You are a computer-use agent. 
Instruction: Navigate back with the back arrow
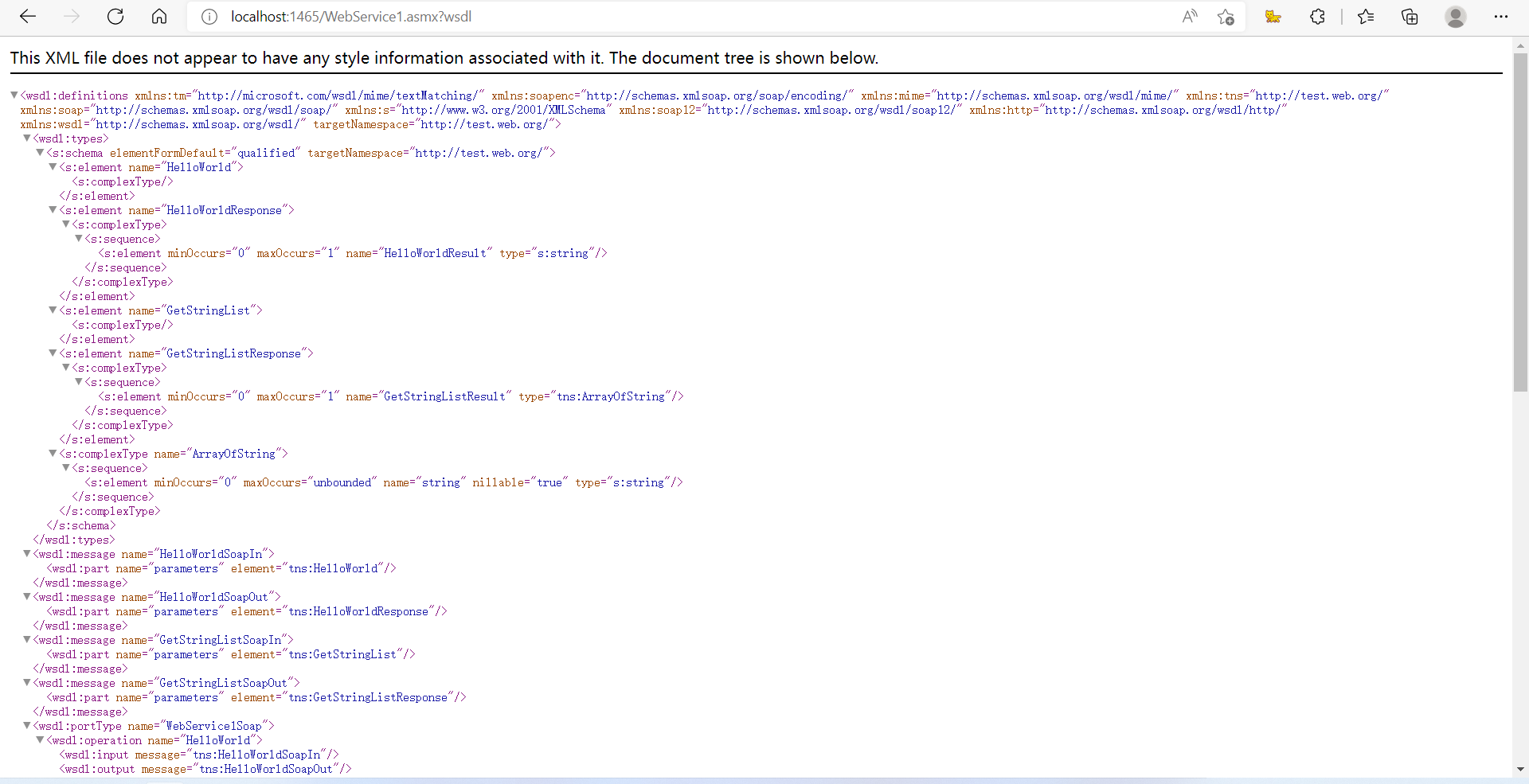coord(27,16)
